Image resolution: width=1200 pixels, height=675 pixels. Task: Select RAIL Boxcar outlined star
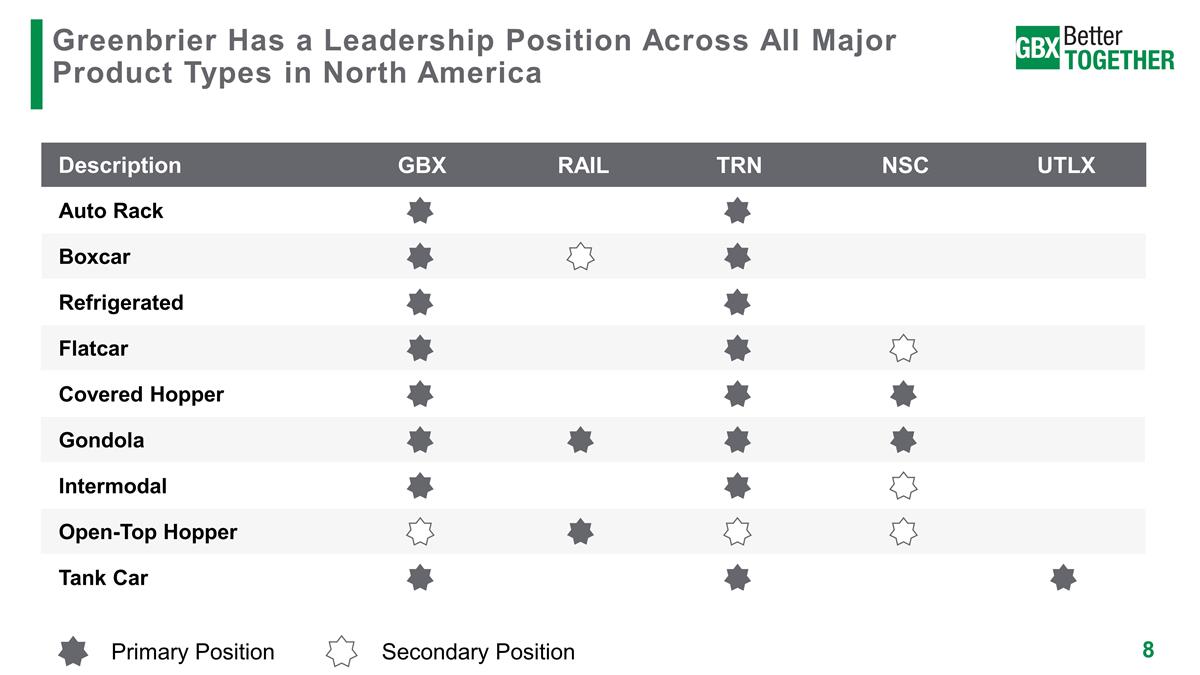tap(580, 257)
